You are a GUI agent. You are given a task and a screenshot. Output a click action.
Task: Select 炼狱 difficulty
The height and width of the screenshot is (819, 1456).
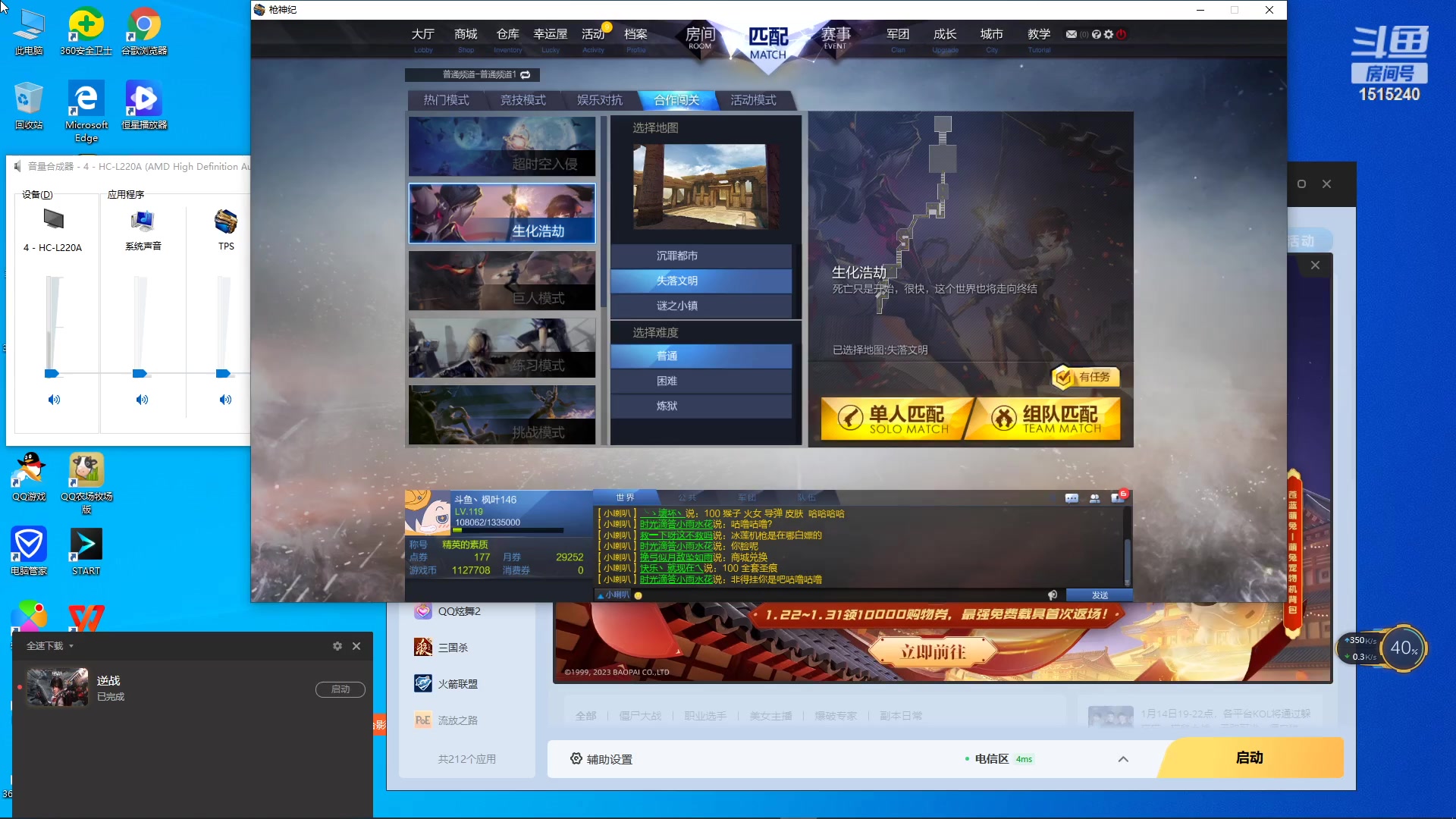701,406
